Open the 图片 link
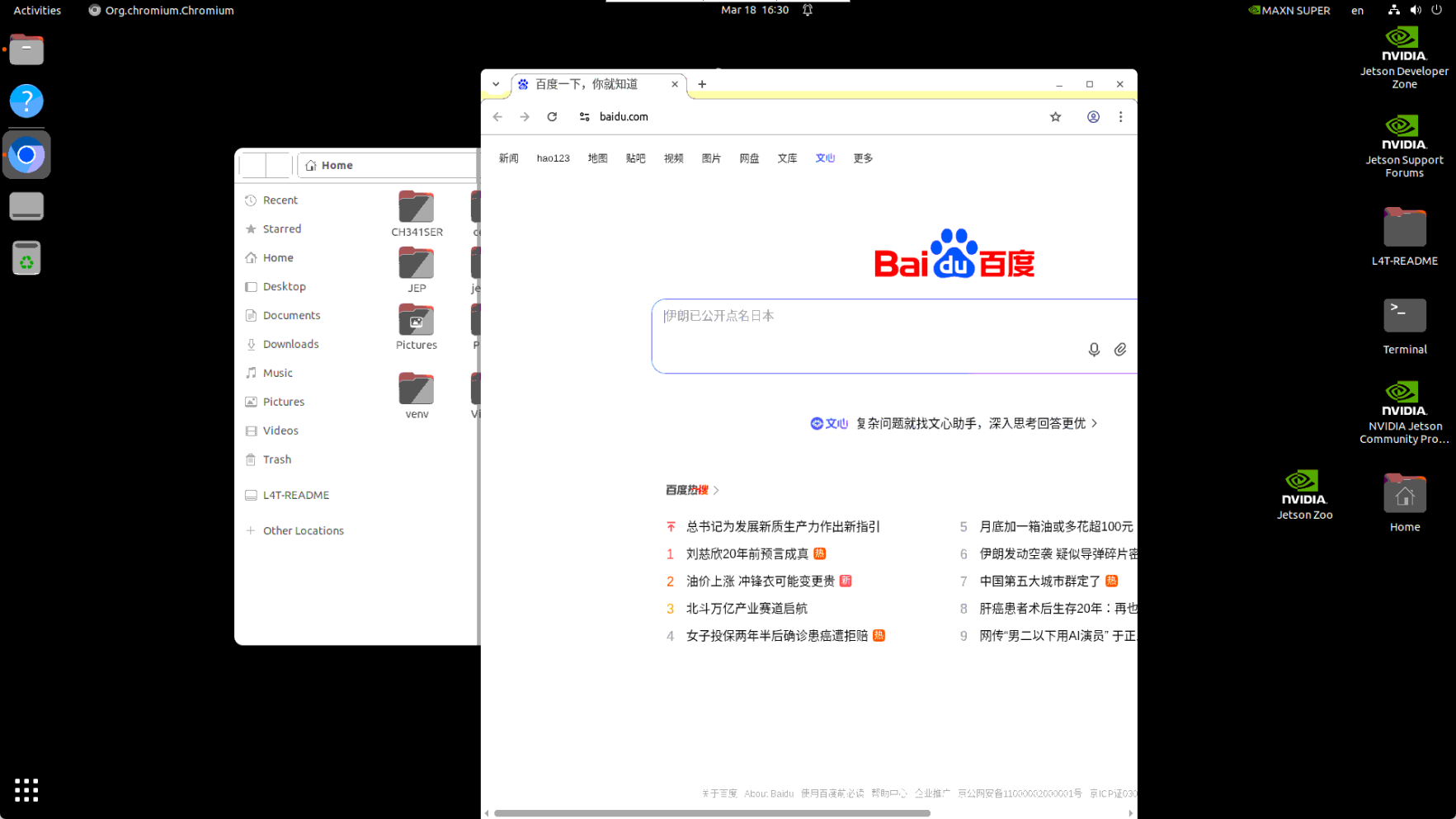1456x819 pixels. [711, 158]
